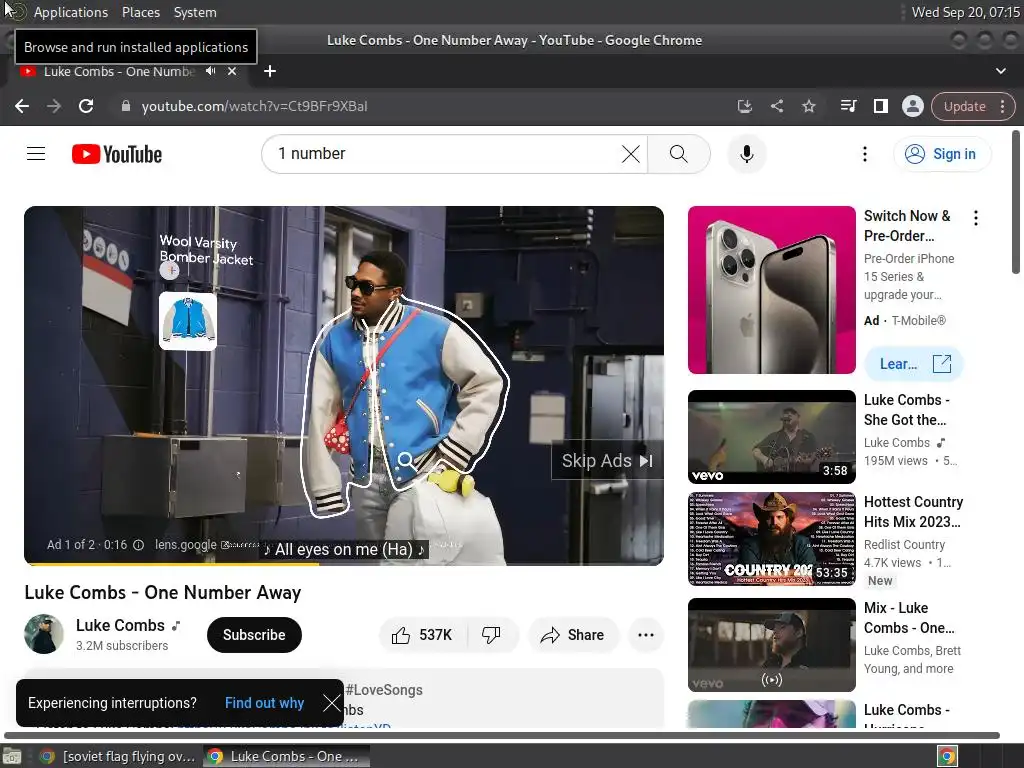The image size is (1024, 768).
Task: Open Chrome profile avatar
Action: point(912,106)
